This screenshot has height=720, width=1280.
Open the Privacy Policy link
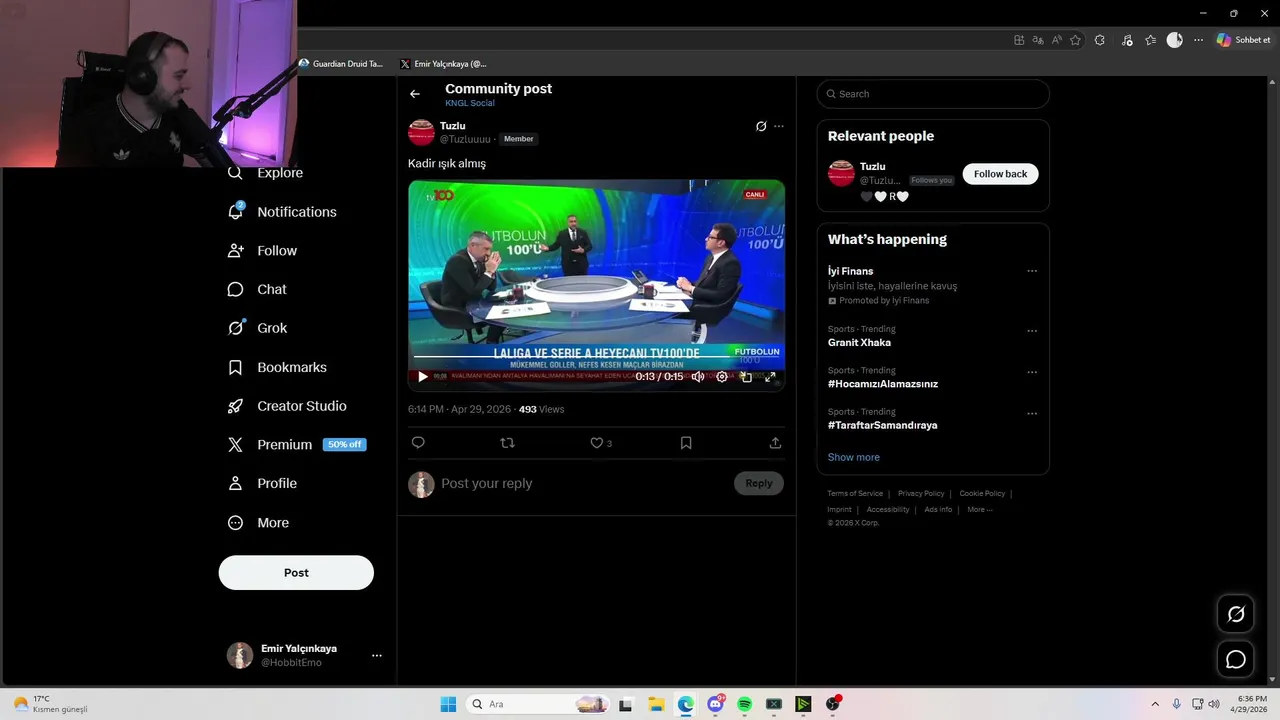coord(921,494)
